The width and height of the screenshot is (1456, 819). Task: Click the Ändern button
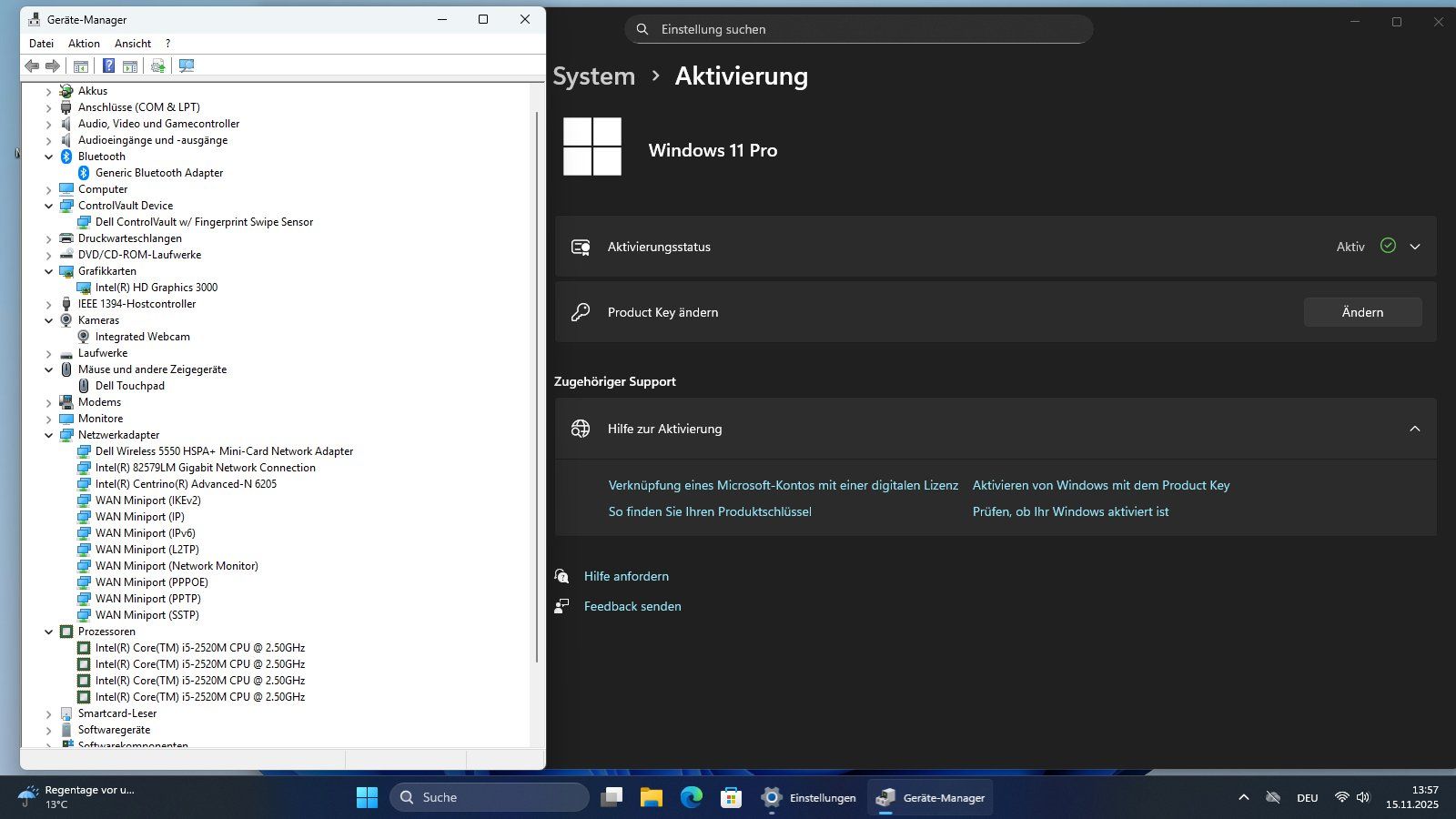pyautogui.click(x=1362, y=312)
